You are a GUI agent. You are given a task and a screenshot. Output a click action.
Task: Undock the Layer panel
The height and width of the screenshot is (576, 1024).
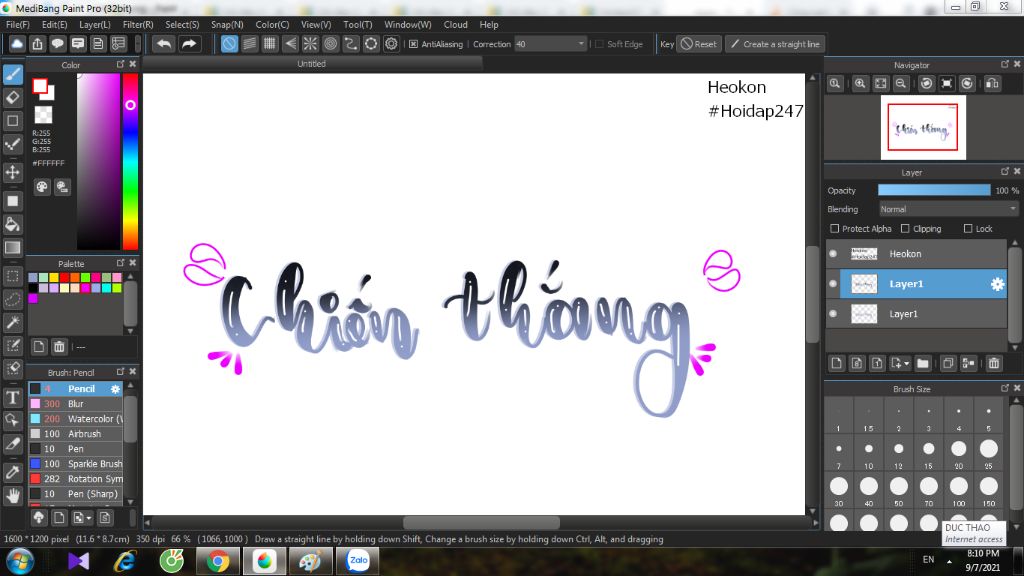click(x=1004, y=171)
